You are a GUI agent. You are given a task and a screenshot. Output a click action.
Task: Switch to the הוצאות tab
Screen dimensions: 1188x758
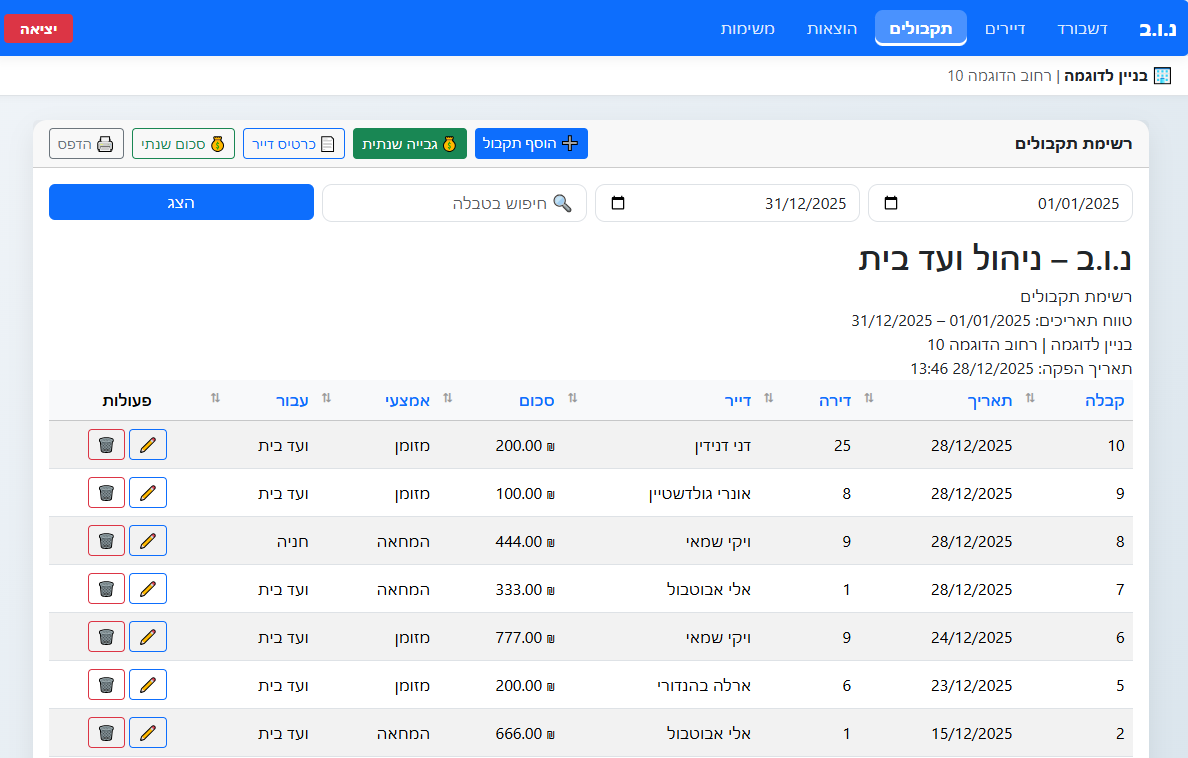(831, 28)
